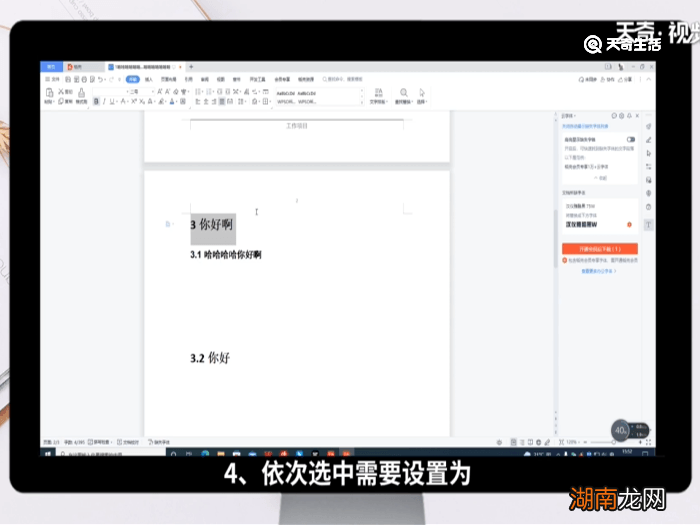The height and width of the screenshot is (525, 700).
Task: Switch to the Developer Tools ribbon tab
Action: [x=257, y=79]
